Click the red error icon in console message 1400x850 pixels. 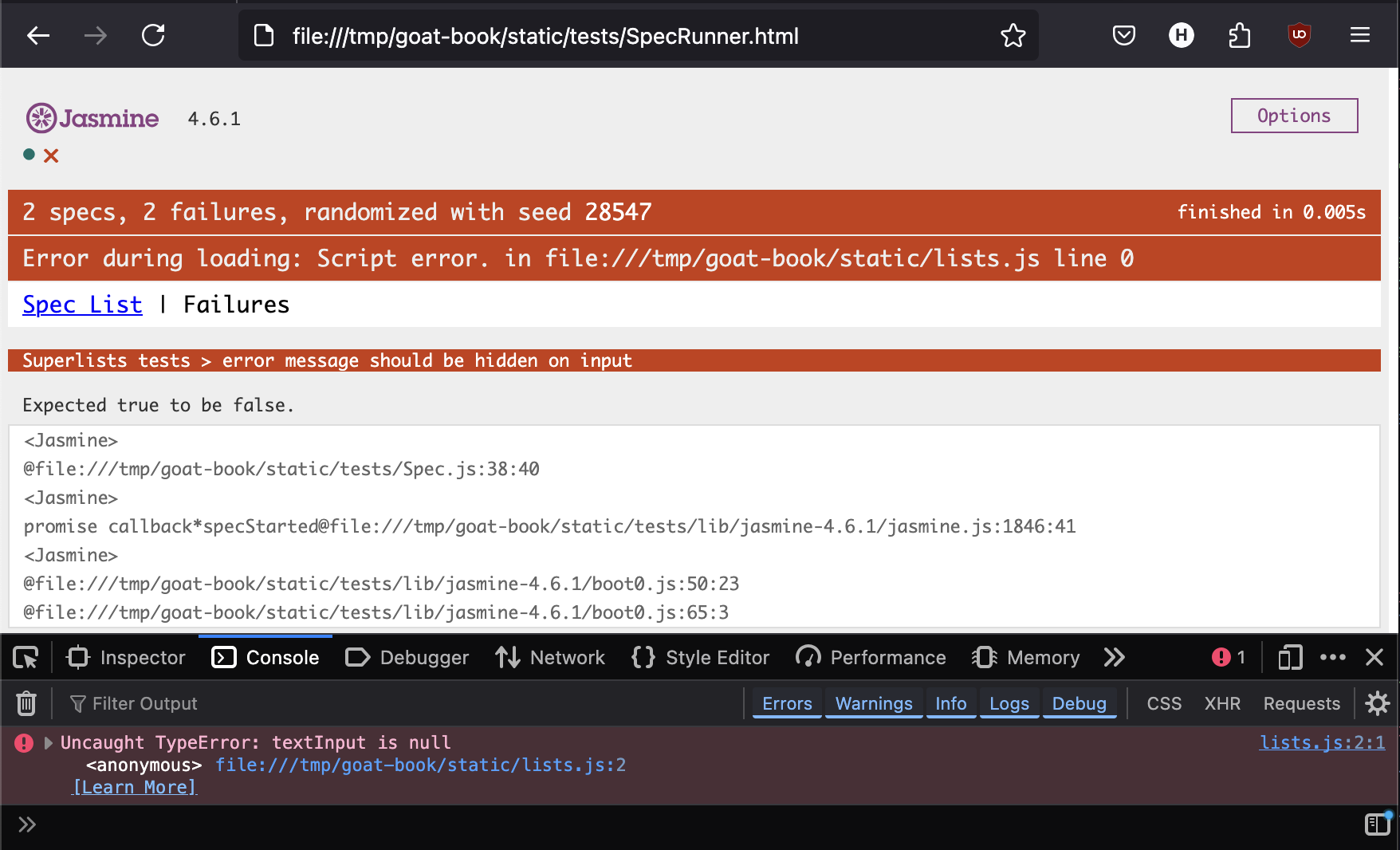[x=24, y=743]
